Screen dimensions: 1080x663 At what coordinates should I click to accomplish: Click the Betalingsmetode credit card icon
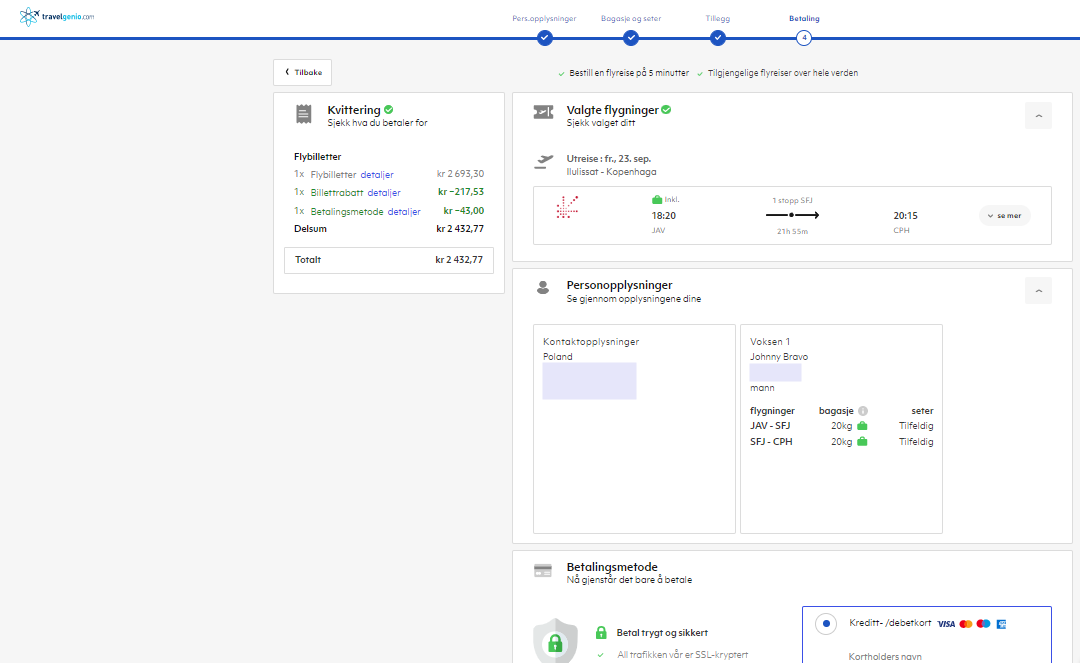543,571
